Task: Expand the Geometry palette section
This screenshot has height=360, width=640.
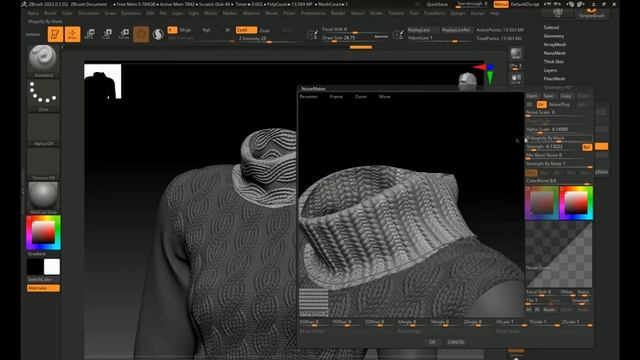Action: click(554, 36)
